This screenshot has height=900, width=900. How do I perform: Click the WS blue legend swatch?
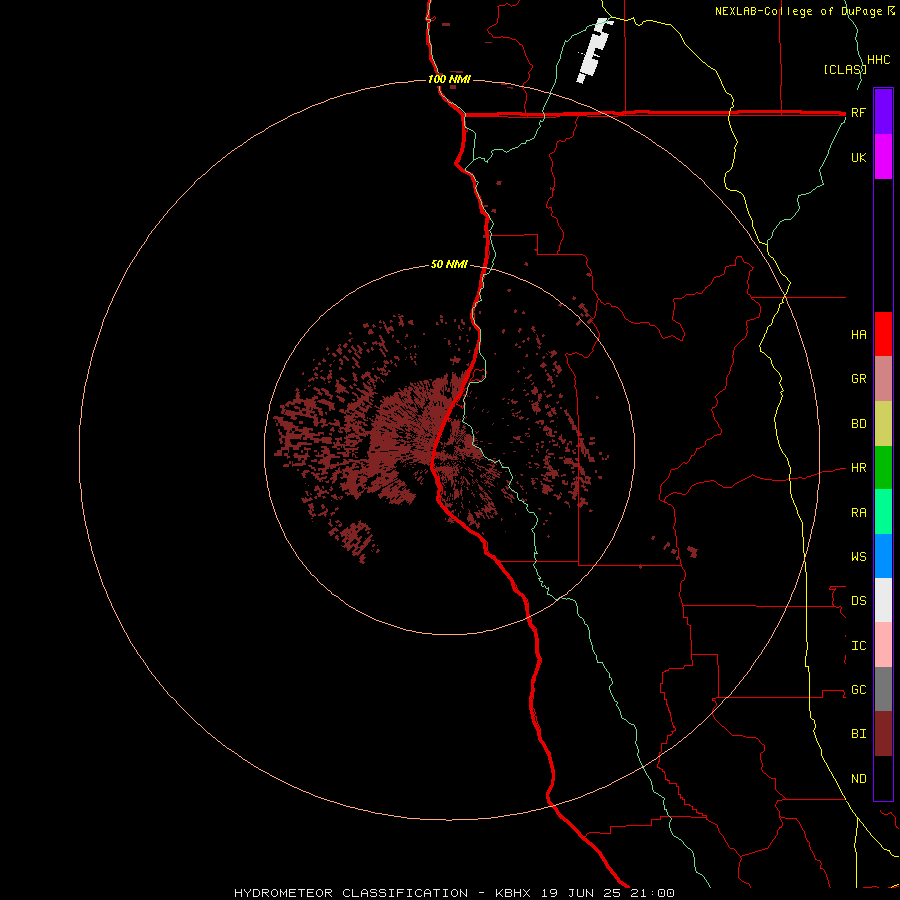click(883, 556)
